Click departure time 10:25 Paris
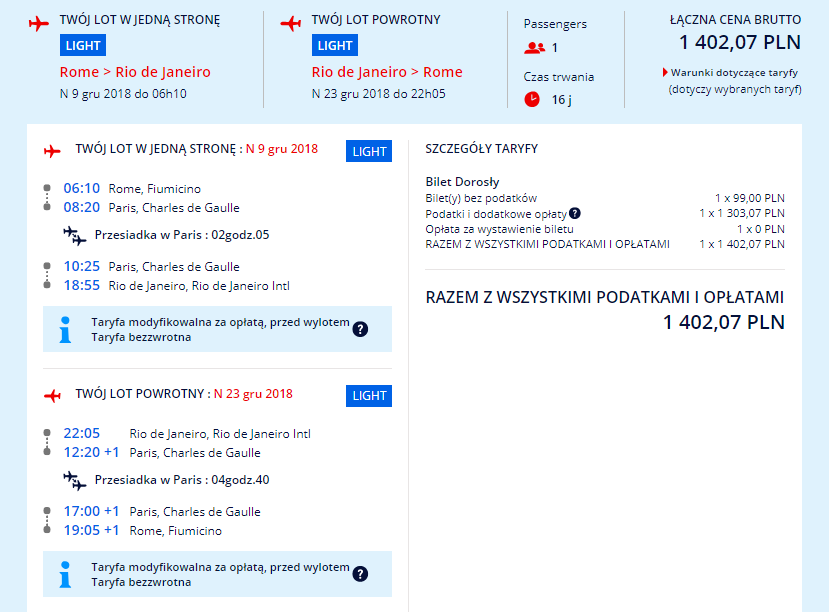This screenshot has width=829, height=612. 81,266
